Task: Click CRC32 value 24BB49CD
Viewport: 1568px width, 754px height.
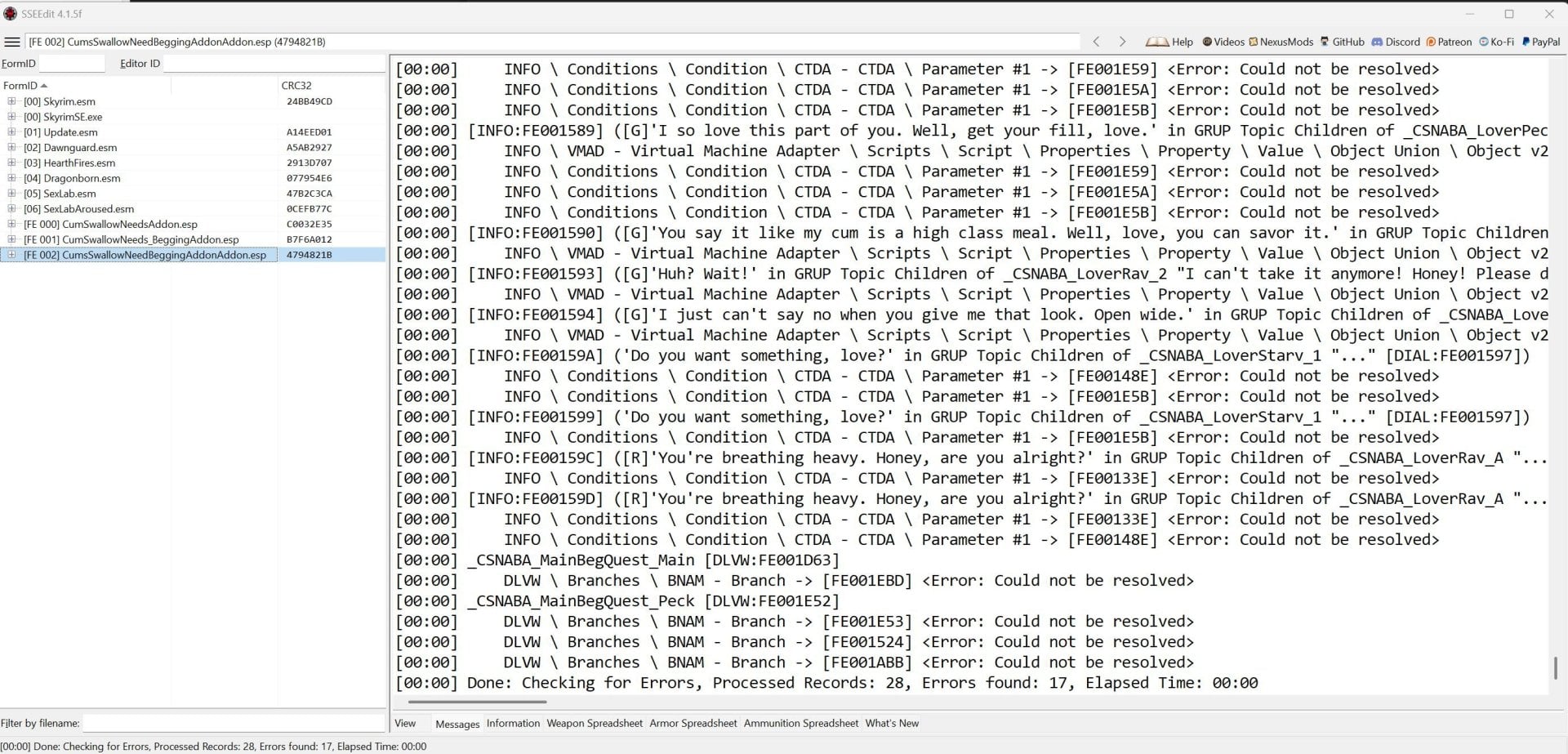Action: pyautogui.click(x=310, y=101)
